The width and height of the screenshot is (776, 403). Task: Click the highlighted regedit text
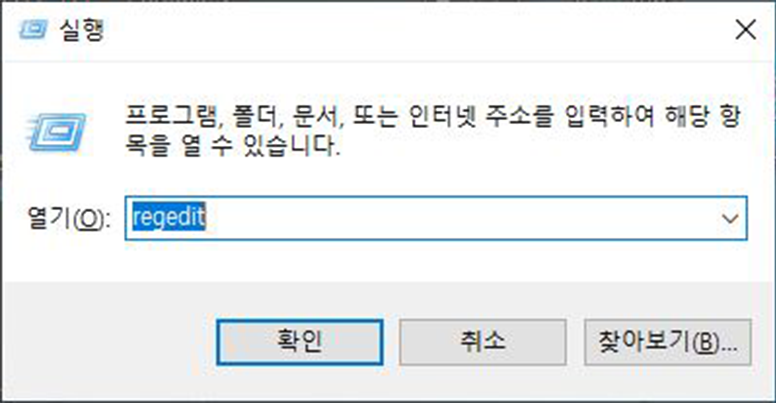click(169, 217)
